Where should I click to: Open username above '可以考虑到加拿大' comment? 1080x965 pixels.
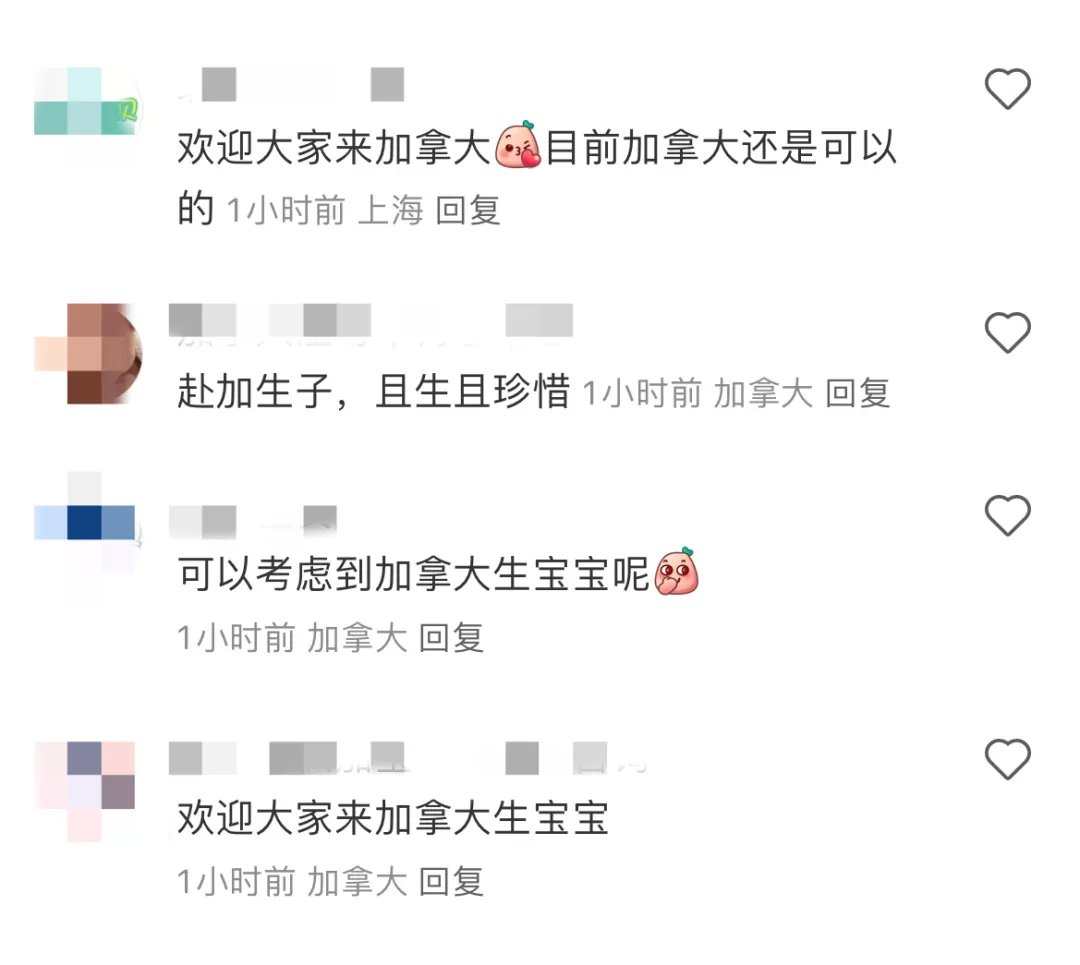(253, 522)
